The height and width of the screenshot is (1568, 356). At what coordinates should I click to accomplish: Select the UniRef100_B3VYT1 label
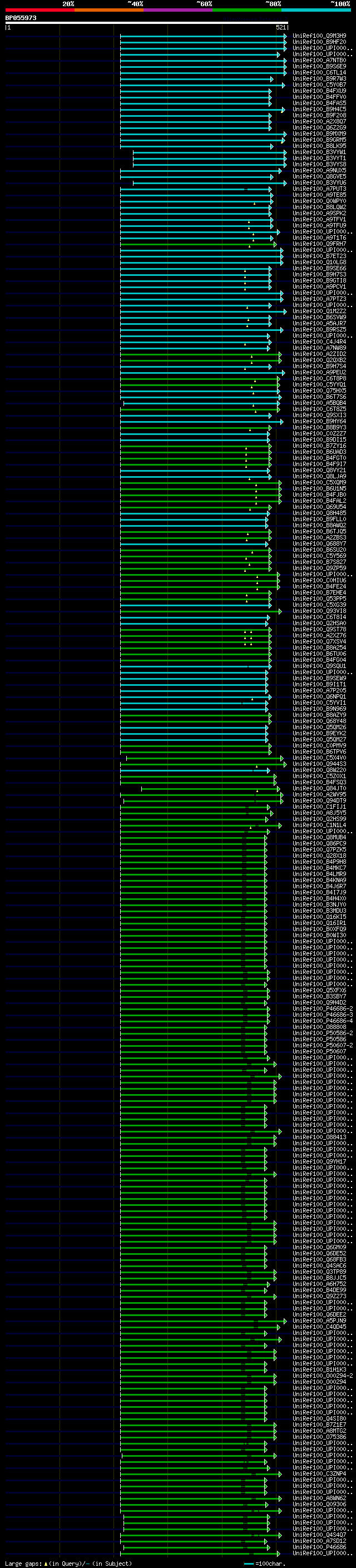point(319,159)
